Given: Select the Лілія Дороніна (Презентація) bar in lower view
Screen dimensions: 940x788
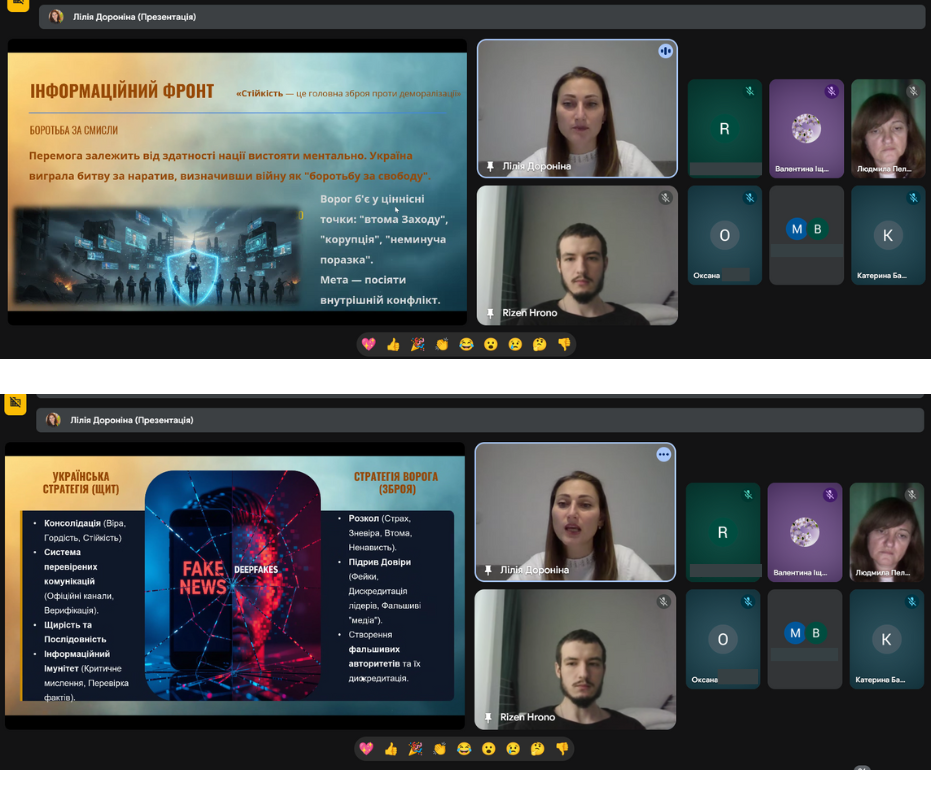Looking at the screenshot, I should point(480,420).
